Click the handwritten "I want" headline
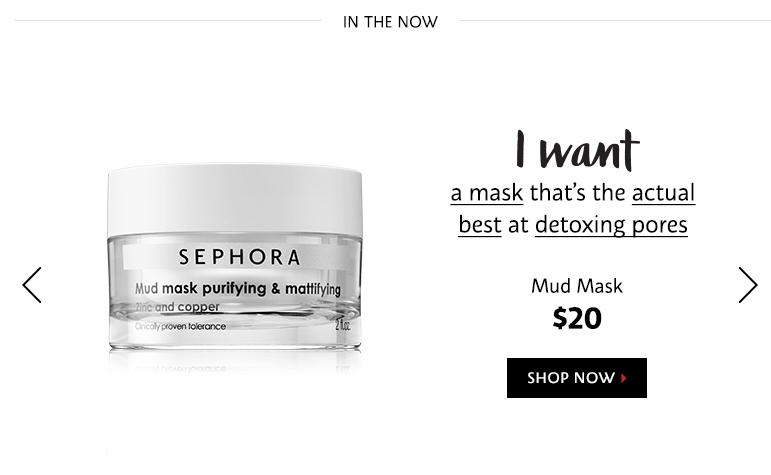771x475 pixels. click(577, 150)
